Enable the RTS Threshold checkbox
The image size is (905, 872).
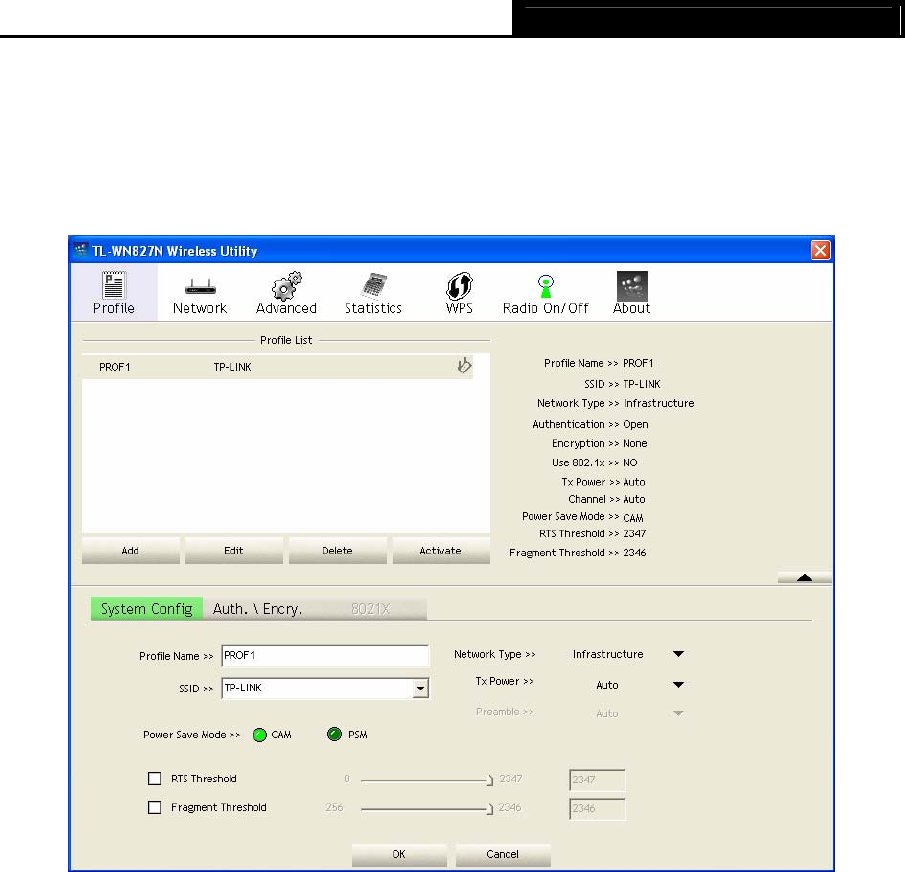[155, 779]
